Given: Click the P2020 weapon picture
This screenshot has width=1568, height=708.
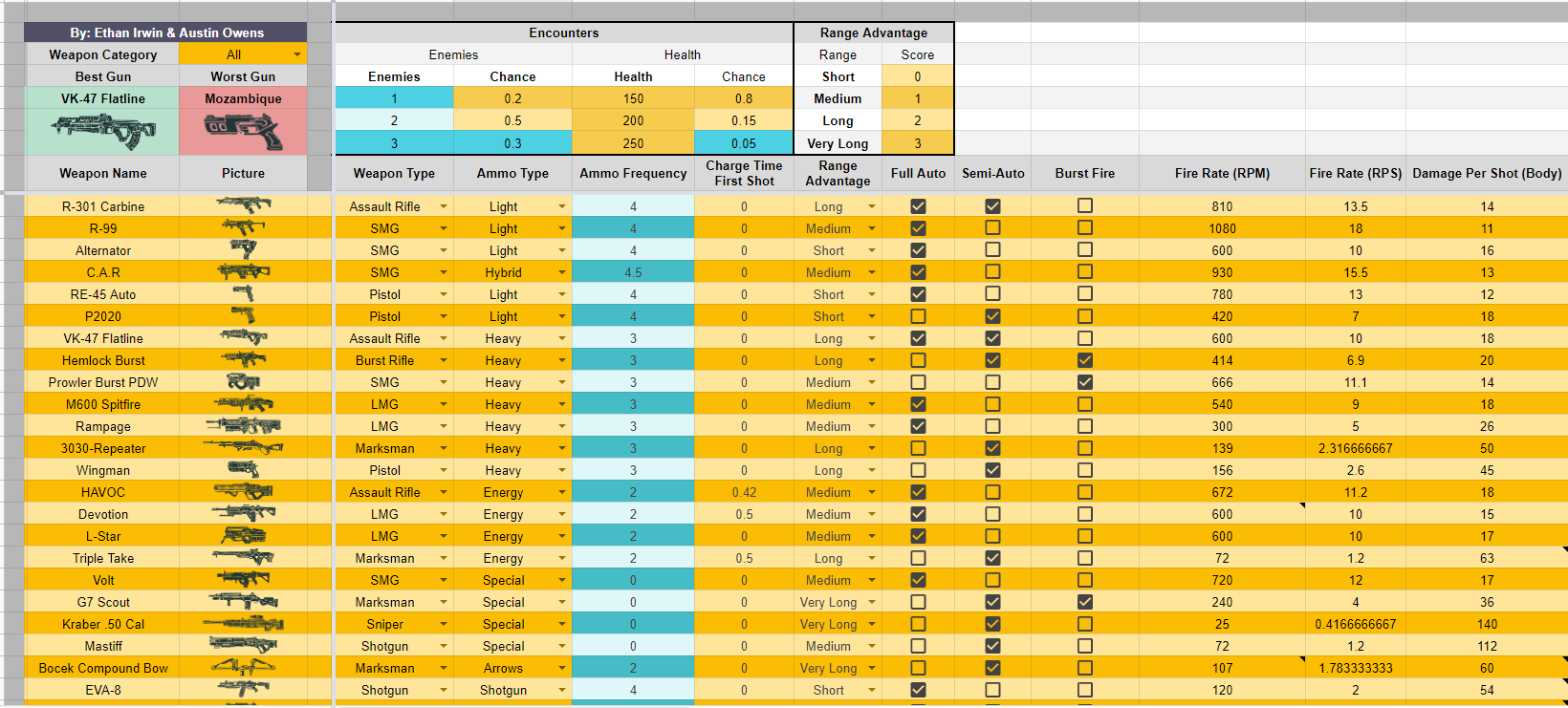Looking at the screenshot, I should [x=243, y=314].
